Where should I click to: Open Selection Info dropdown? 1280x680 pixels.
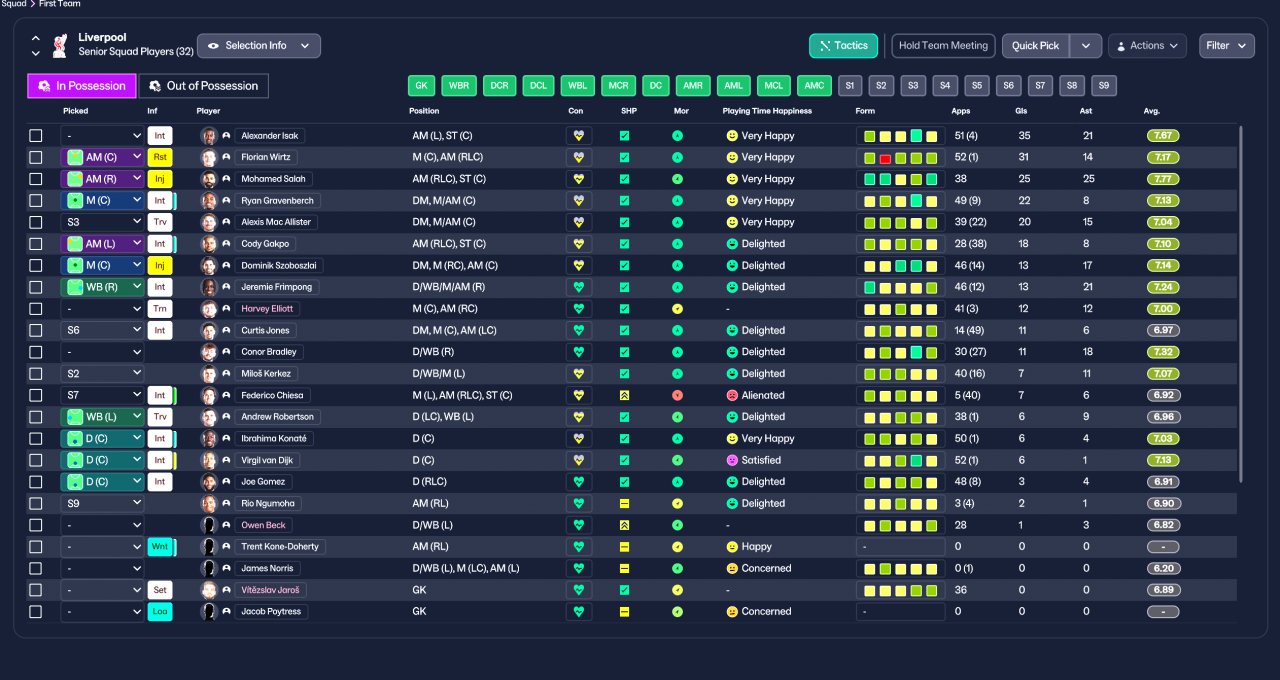[x=259, y=46]
